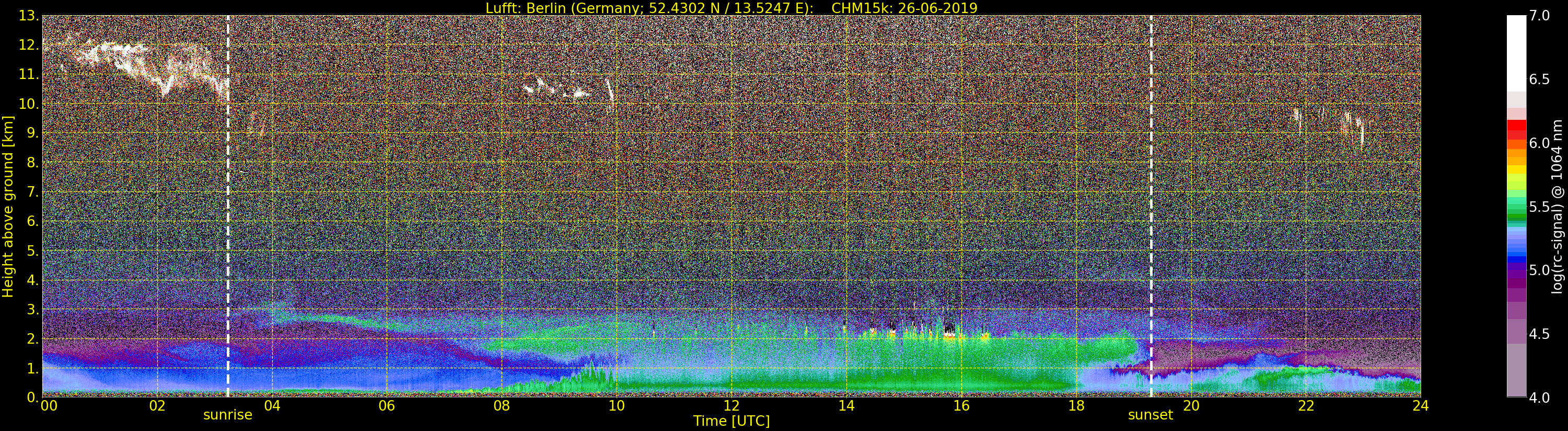Click the colorbar value label '5.5'
Screen dimensions: 1568x431
point(1539,207)
